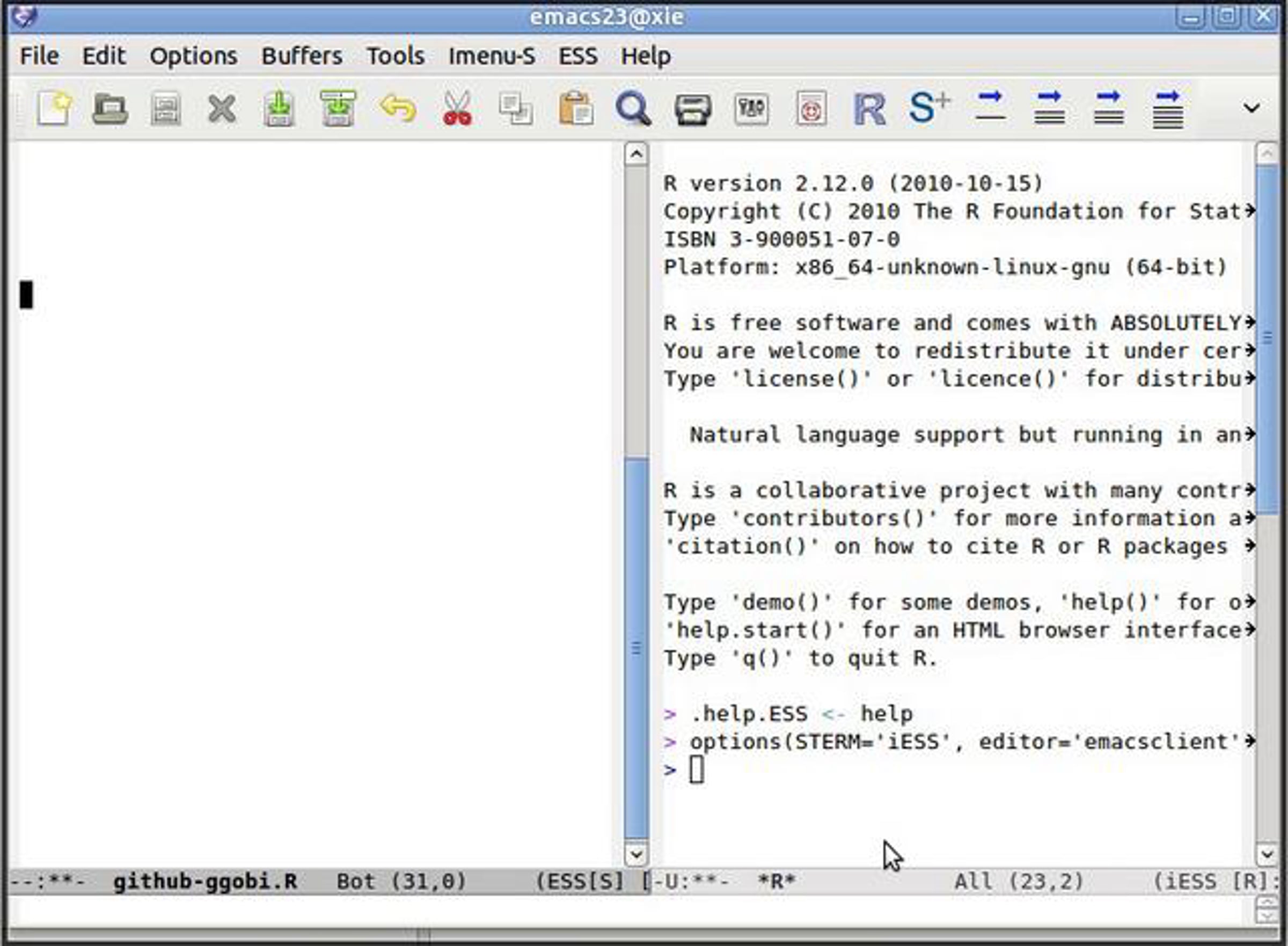The height and width of the screenshot is (946, 1288).
Task: Click the (ESS[S] mode indicator
Action: point(580,881)
